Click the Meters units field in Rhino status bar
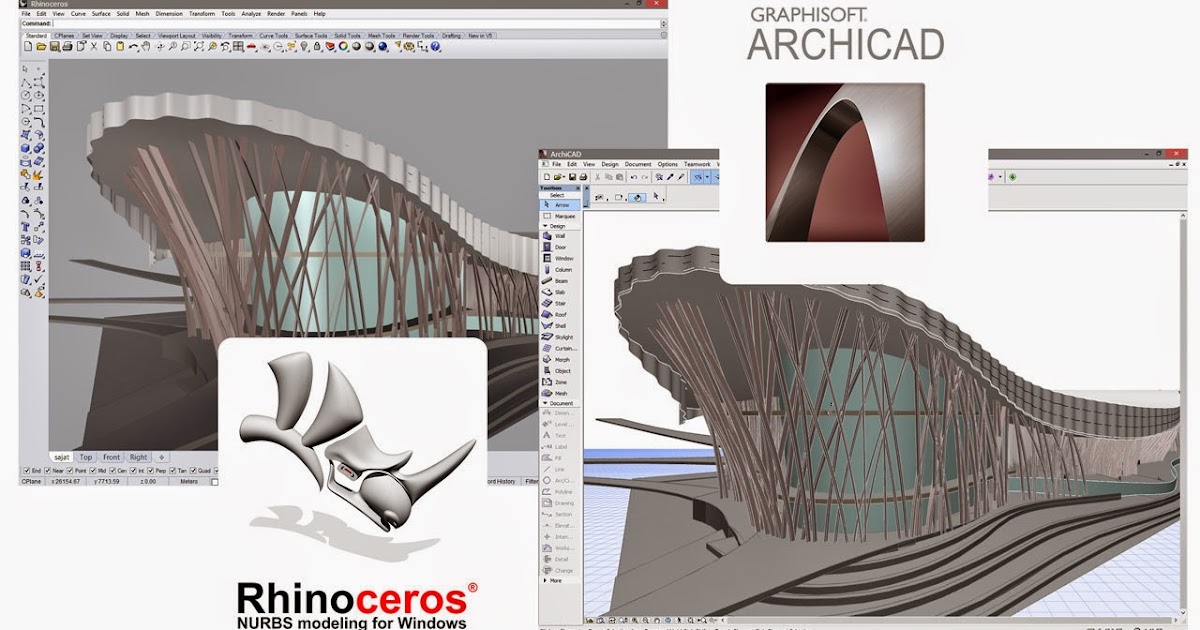Viewport: 1200px width, 630px height. pyautogui.click(x=189, y=481)
